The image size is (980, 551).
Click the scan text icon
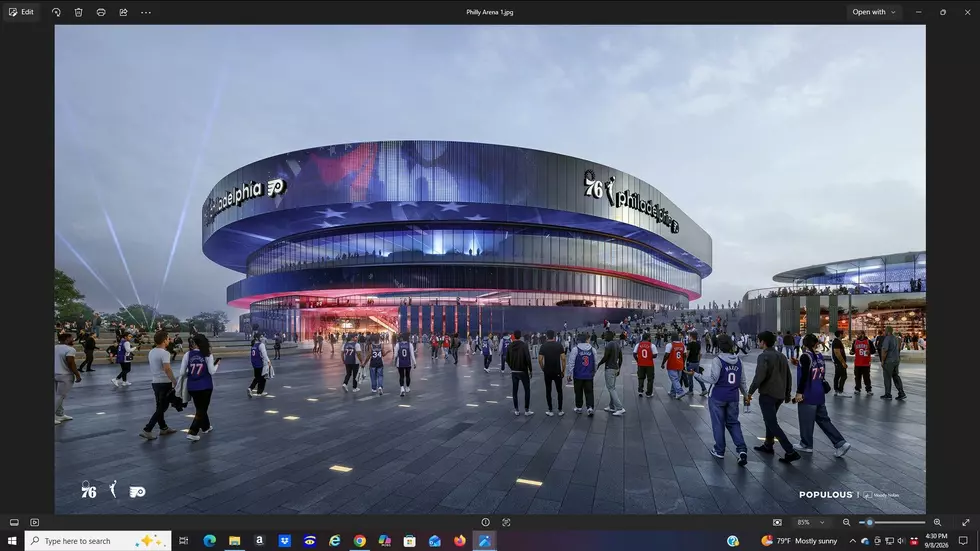point(506,522)
